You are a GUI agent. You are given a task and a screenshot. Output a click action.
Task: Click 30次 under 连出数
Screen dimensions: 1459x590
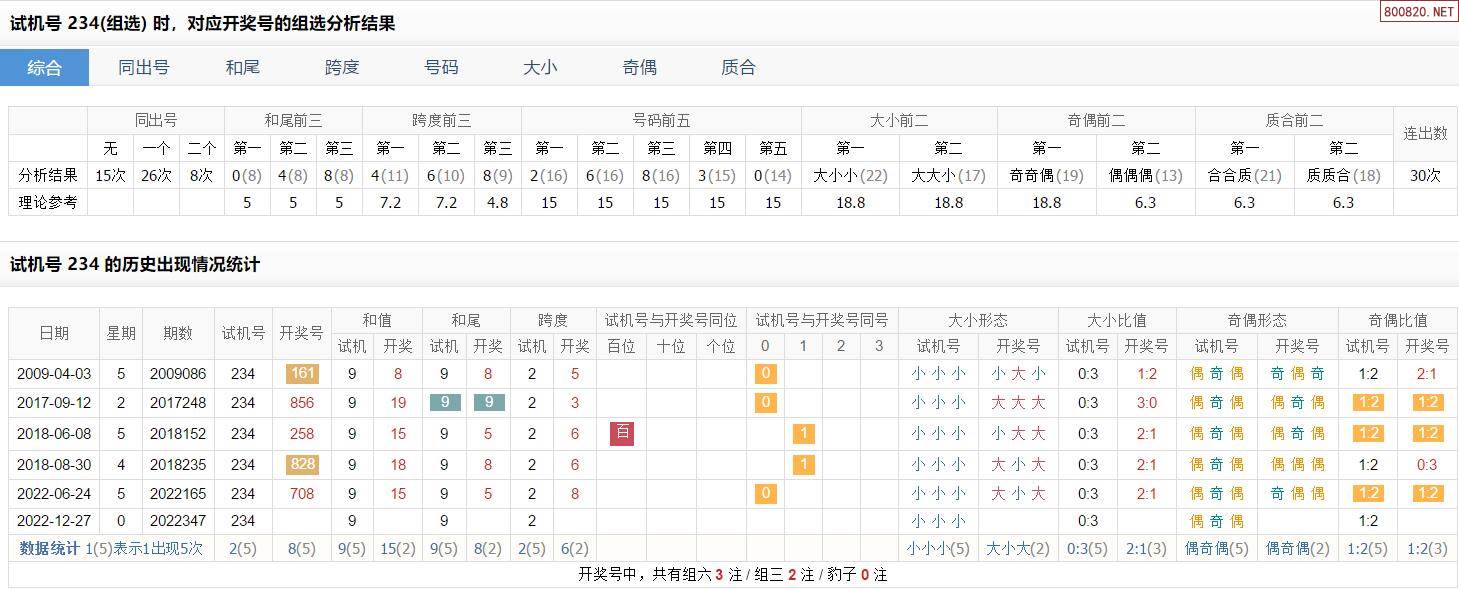[x=1425, y=175]
